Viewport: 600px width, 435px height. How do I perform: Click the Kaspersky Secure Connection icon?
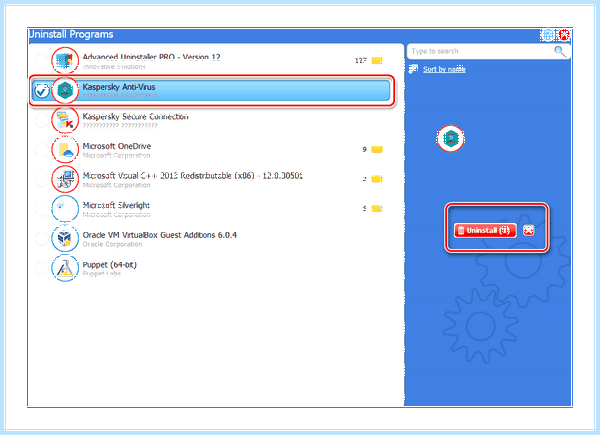tap(65, 120)
